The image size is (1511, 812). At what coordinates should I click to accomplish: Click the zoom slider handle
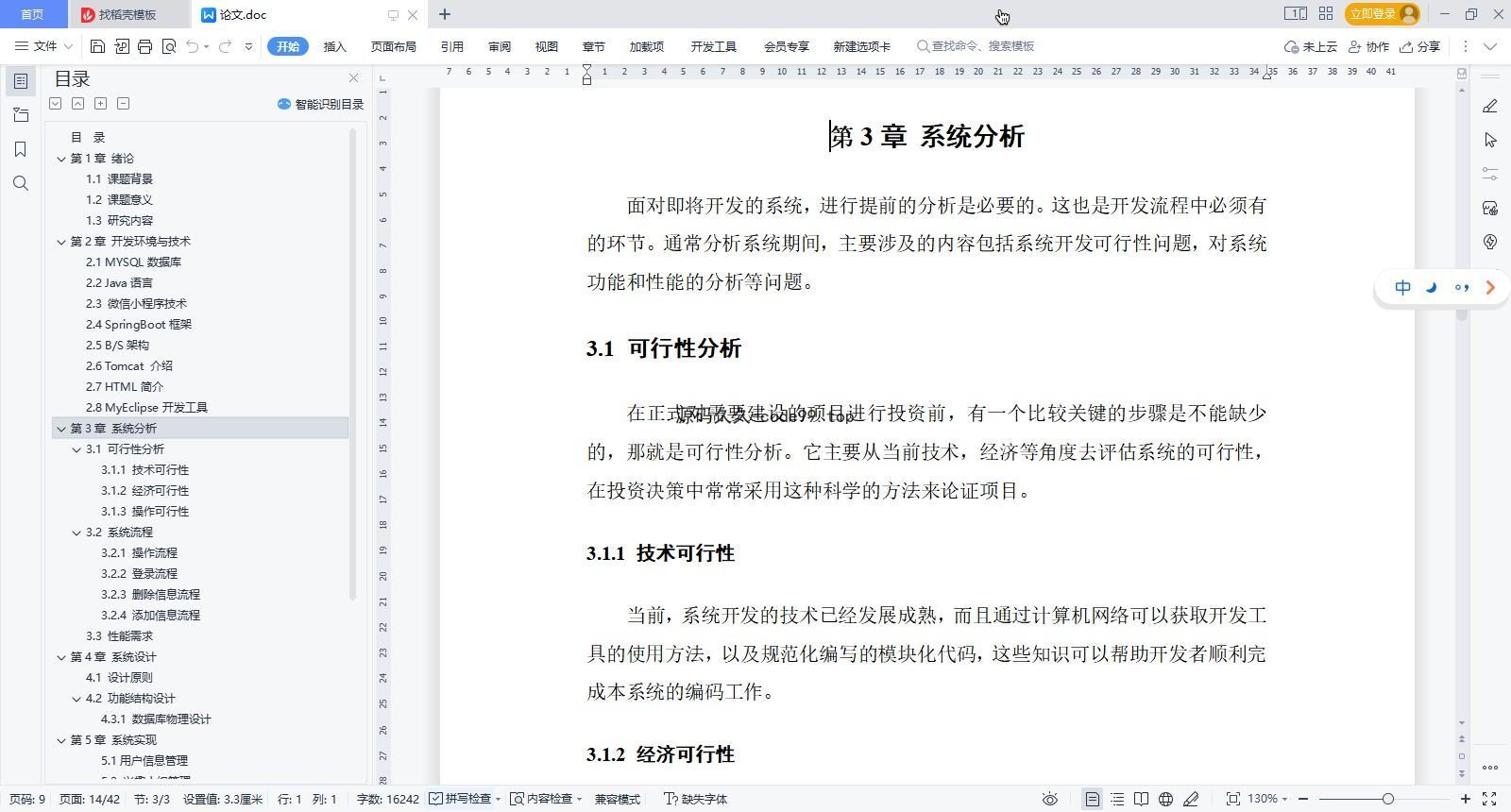1387,799
